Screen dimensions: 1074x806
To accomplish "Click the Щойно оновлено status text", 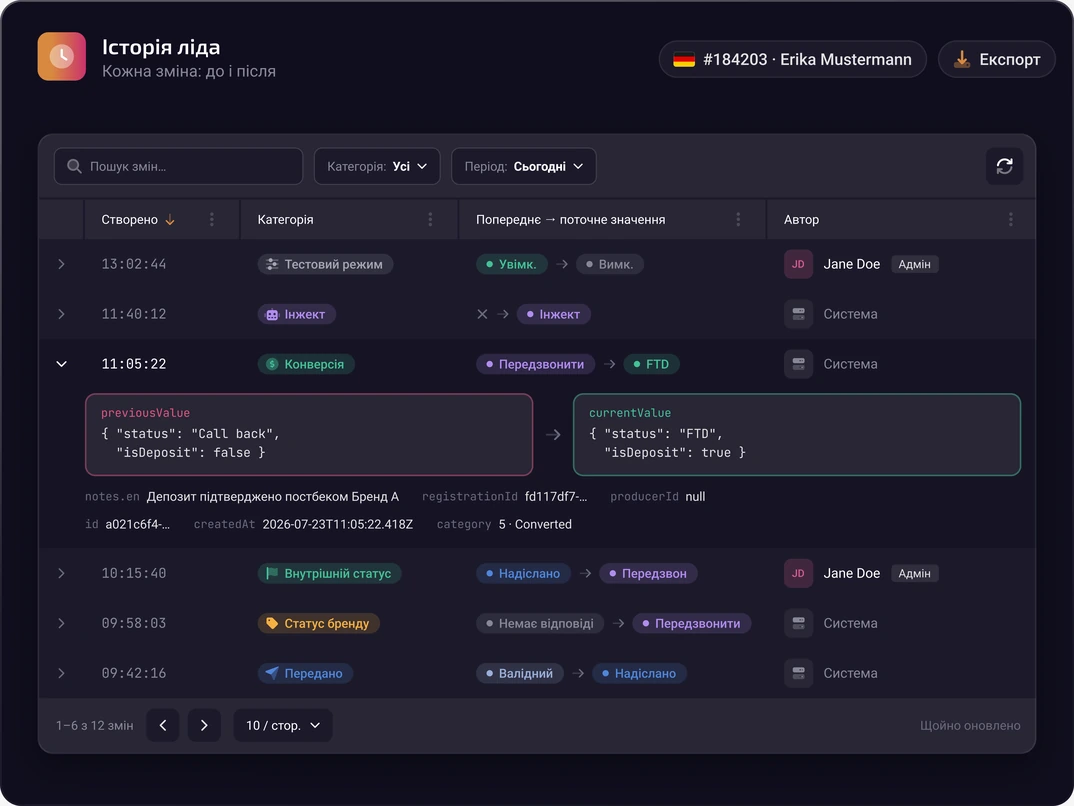I will (x=970, y=725).
